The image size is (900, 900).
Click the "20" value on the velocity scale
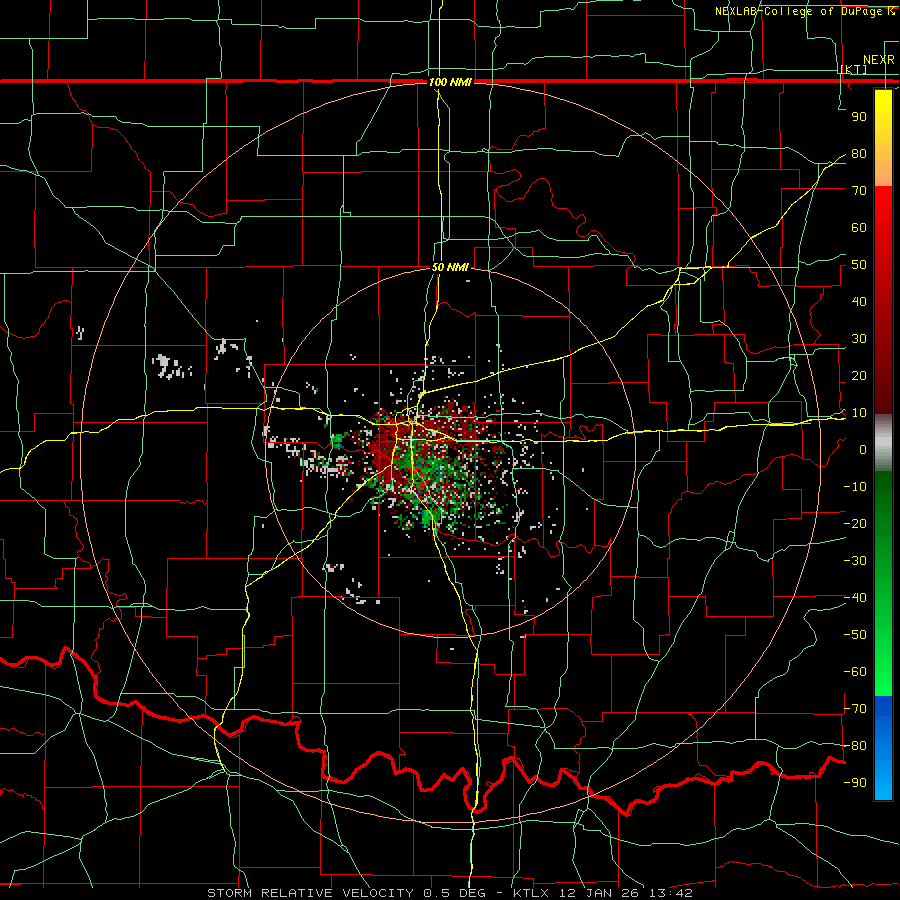point(859,376)
